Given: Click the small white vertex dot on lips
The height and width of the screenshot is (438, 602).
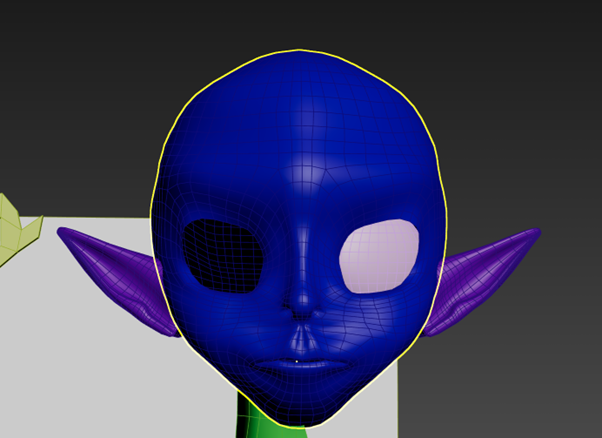Looking at the screenshot, I should pos(299,359).
